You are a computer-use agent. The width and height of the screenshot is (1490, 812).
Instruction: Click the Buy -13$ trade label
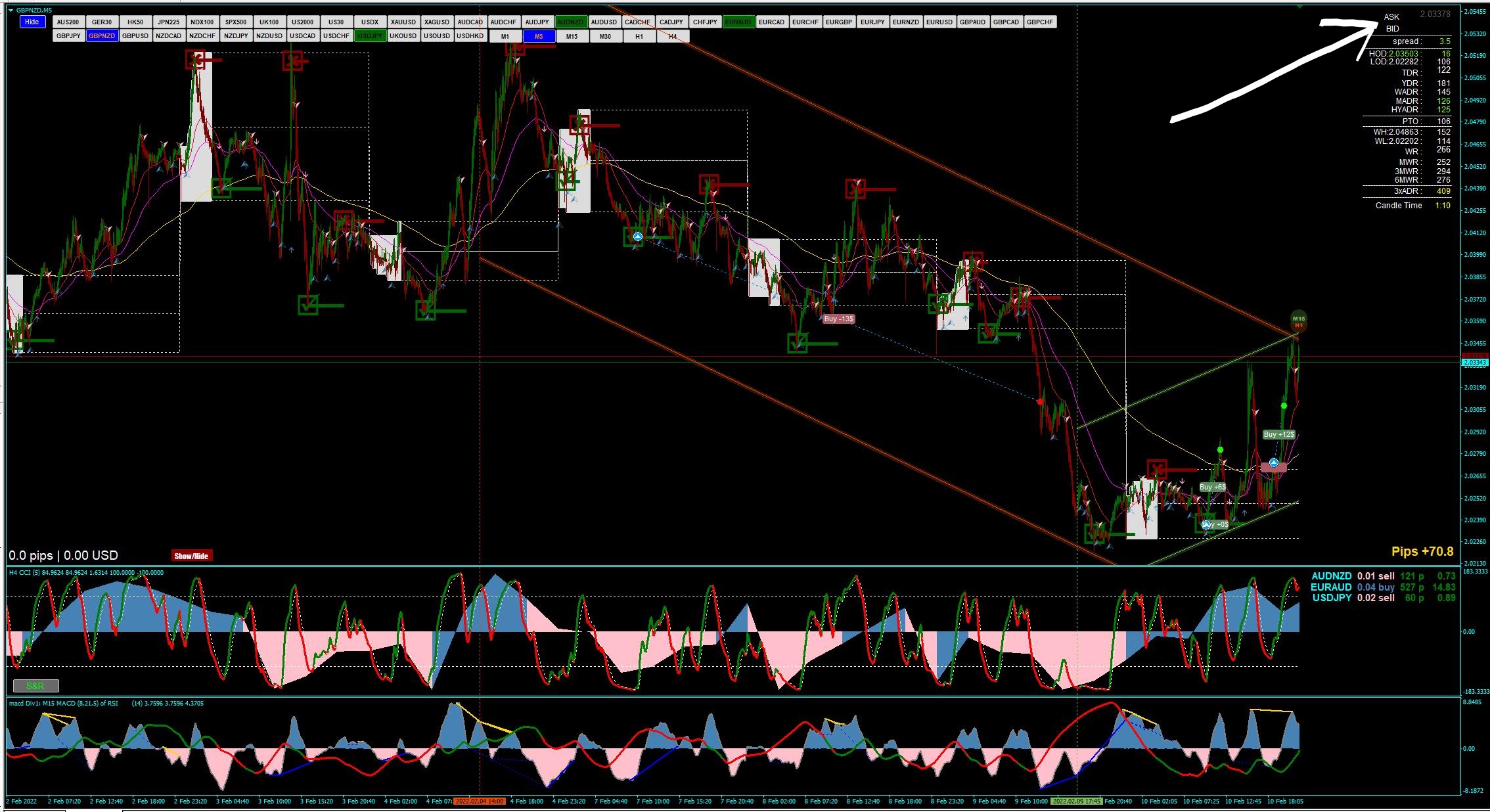838,319
